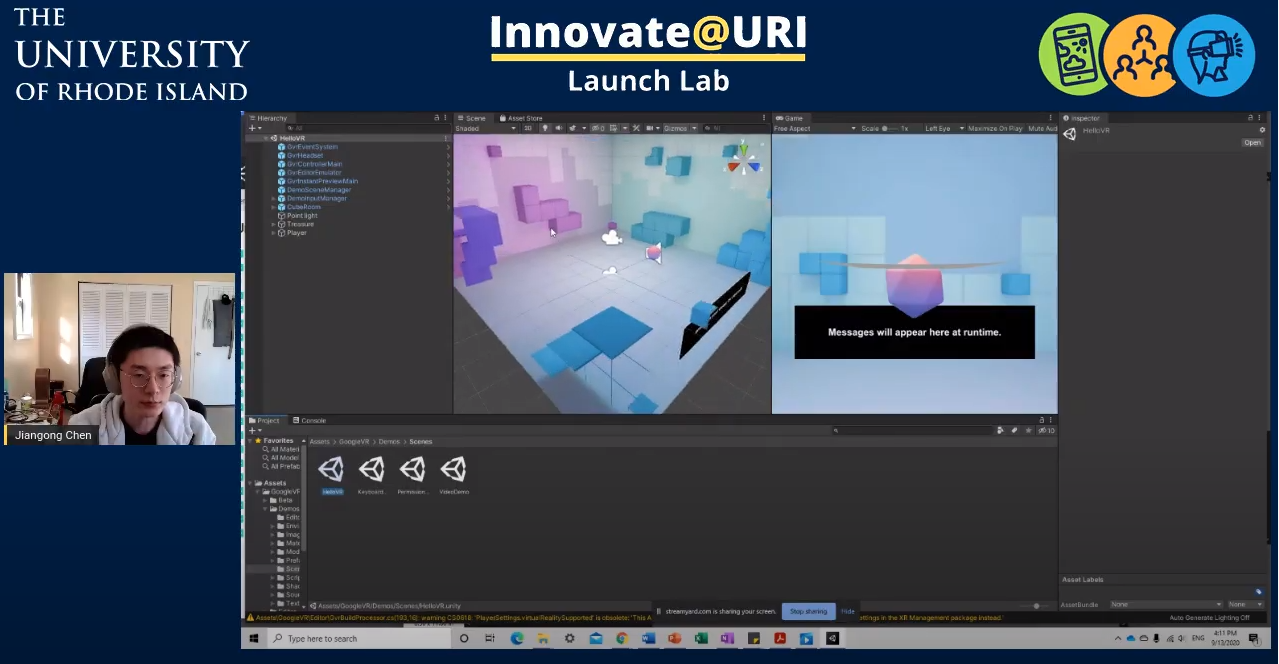Toggle the Scene view lighting bulb icon

click(x=545, y=128)
